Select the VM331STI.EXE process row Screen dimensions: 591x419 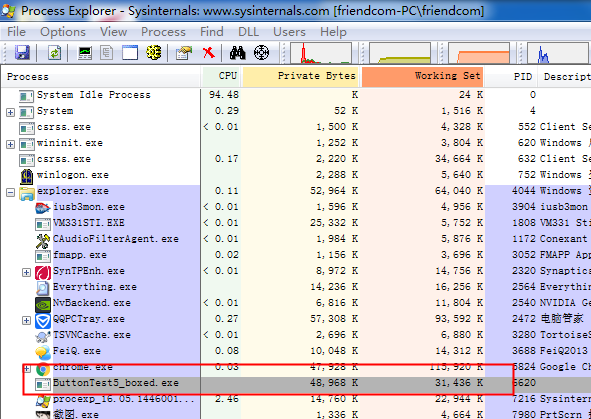[295, 223]
